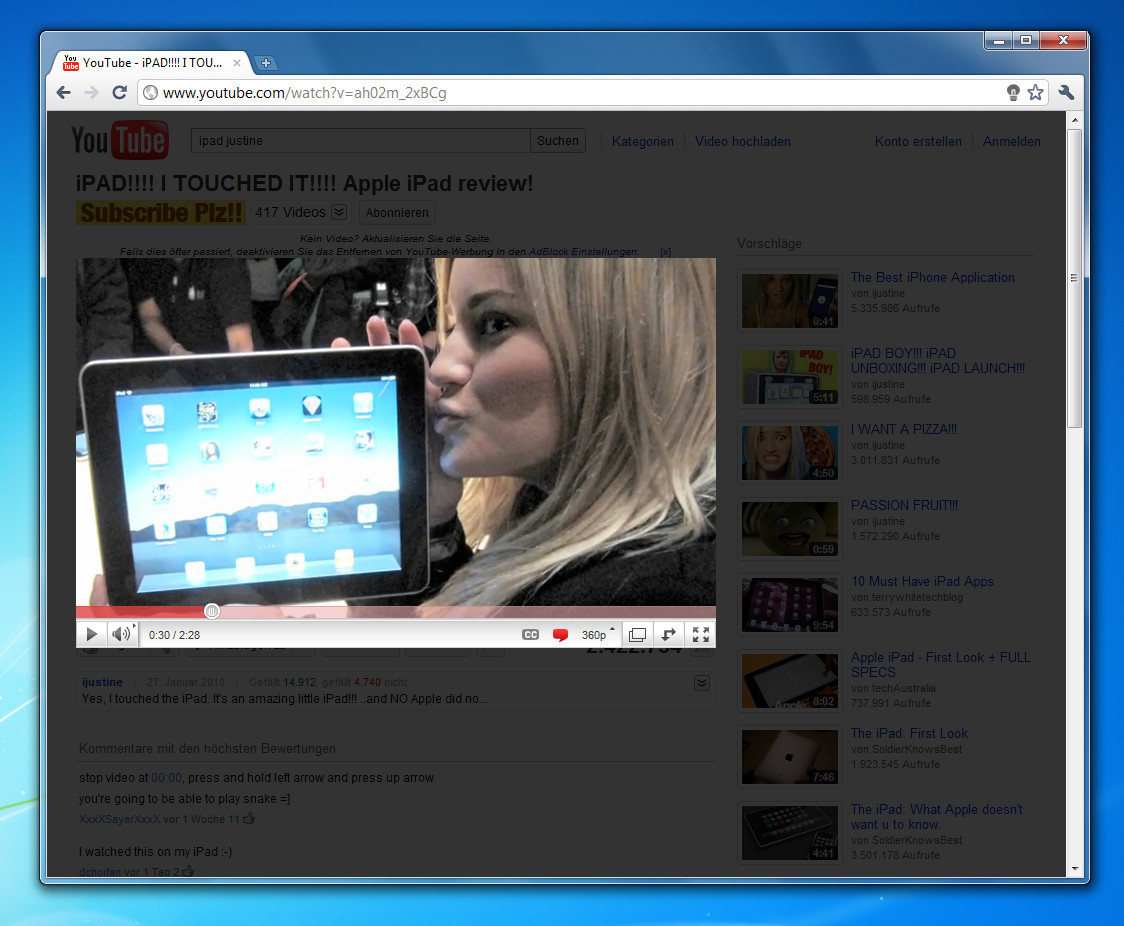Screen dimensions: 1124x926
Task: Open The Best iPhone Application thumbnail
Action: coord(789,301)
